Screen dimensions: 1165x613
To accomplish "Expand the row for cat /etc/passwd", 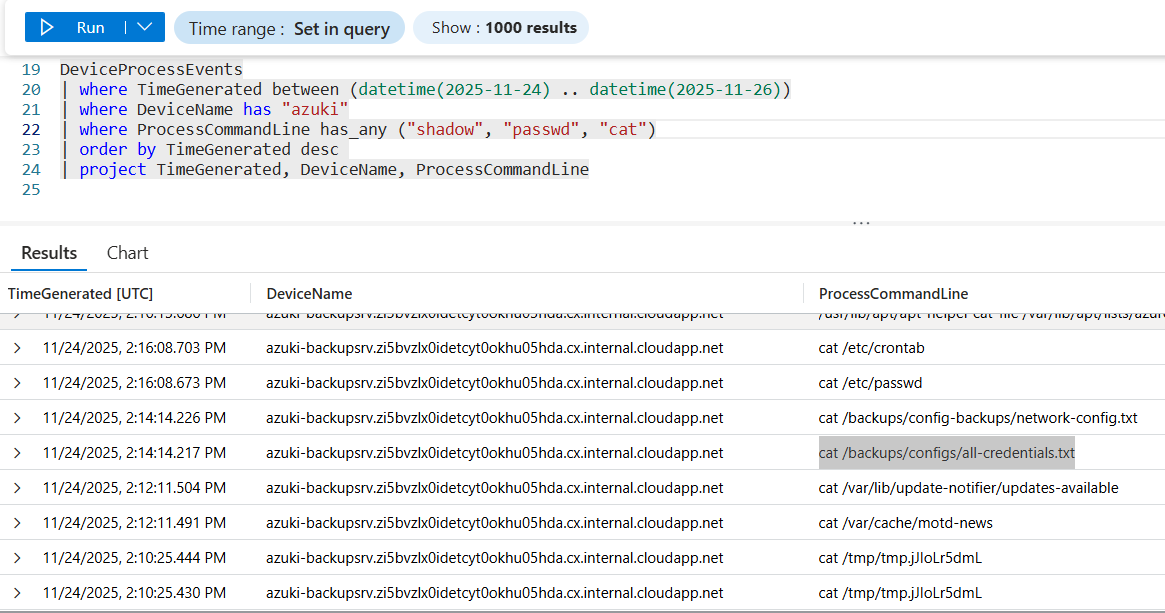I will [17, 383].
